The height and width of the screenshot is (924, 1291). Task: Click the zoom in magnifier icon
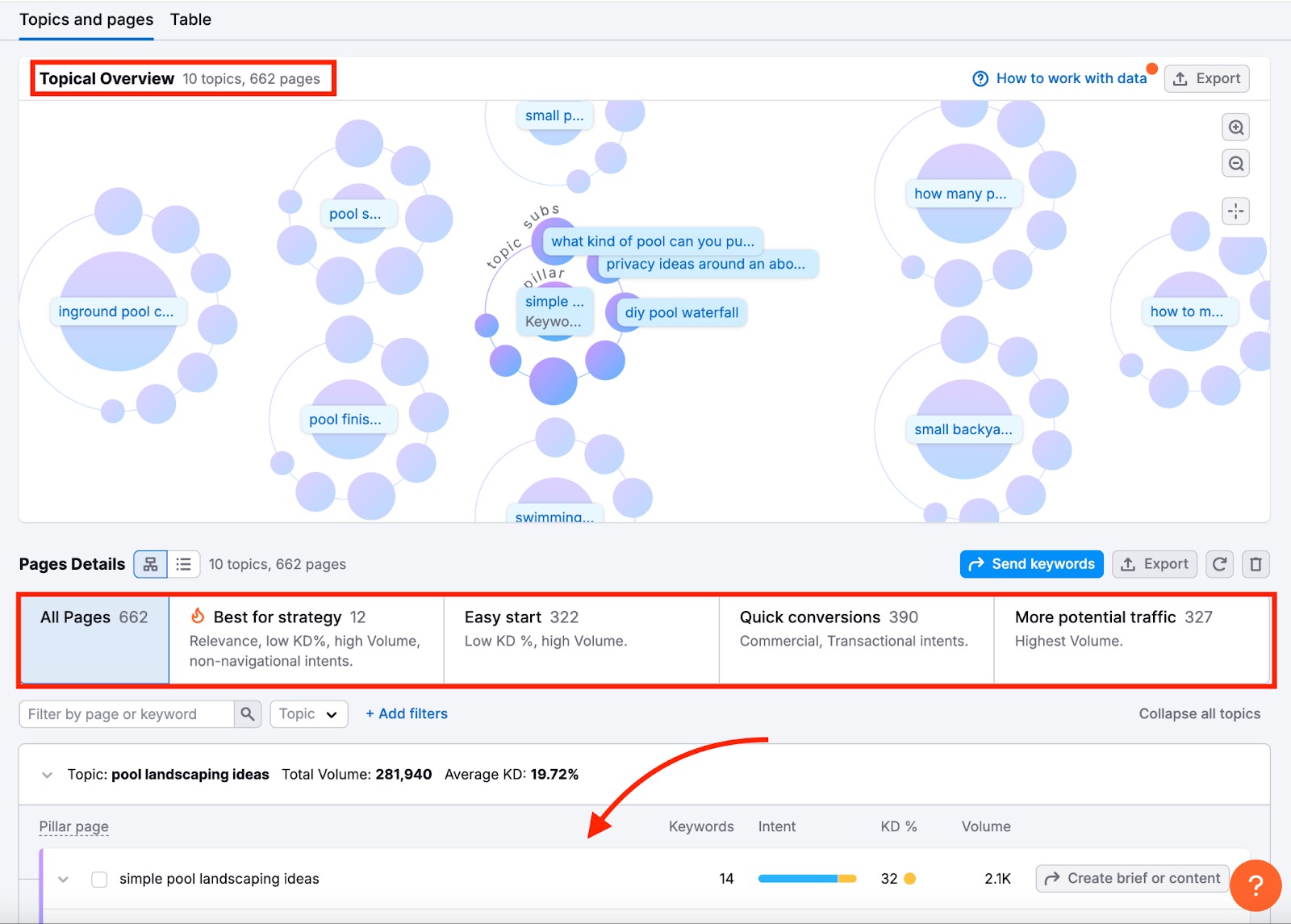pyautogui.click(x=1235, y=128)
